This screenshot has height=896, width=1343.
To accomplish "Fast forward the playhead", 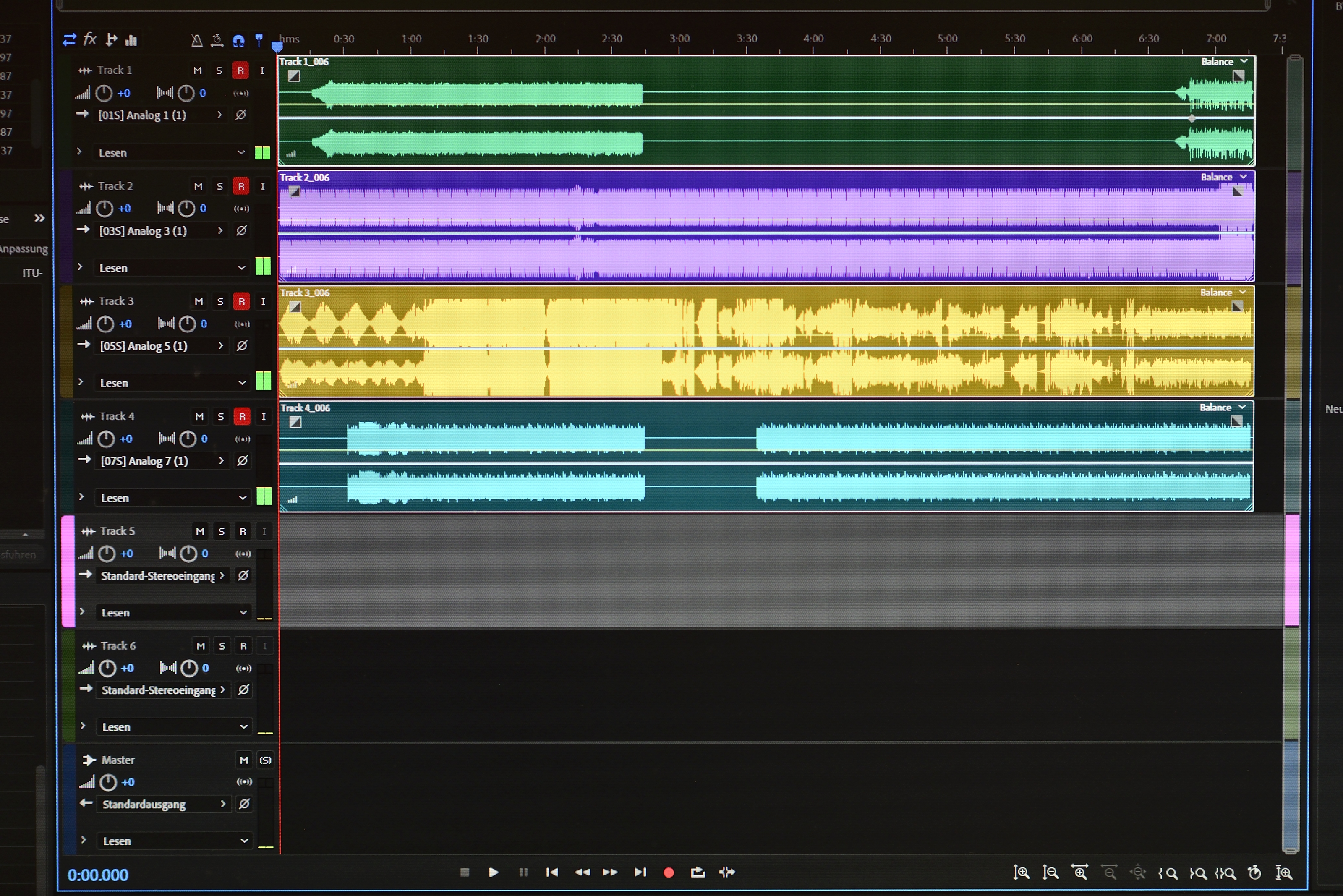I will click(610, 872).
